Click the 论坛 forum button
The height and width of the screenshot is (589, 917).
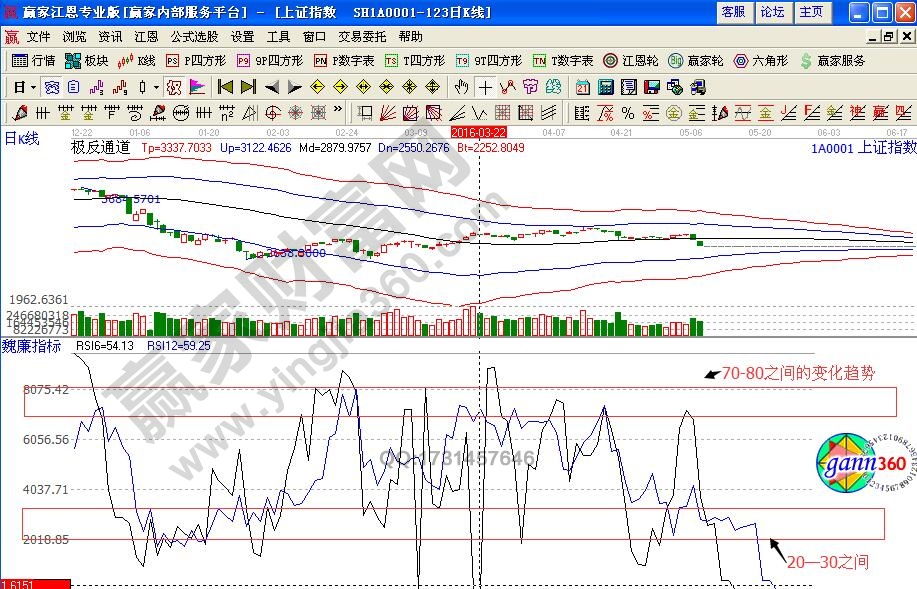[x=772, y=12]
